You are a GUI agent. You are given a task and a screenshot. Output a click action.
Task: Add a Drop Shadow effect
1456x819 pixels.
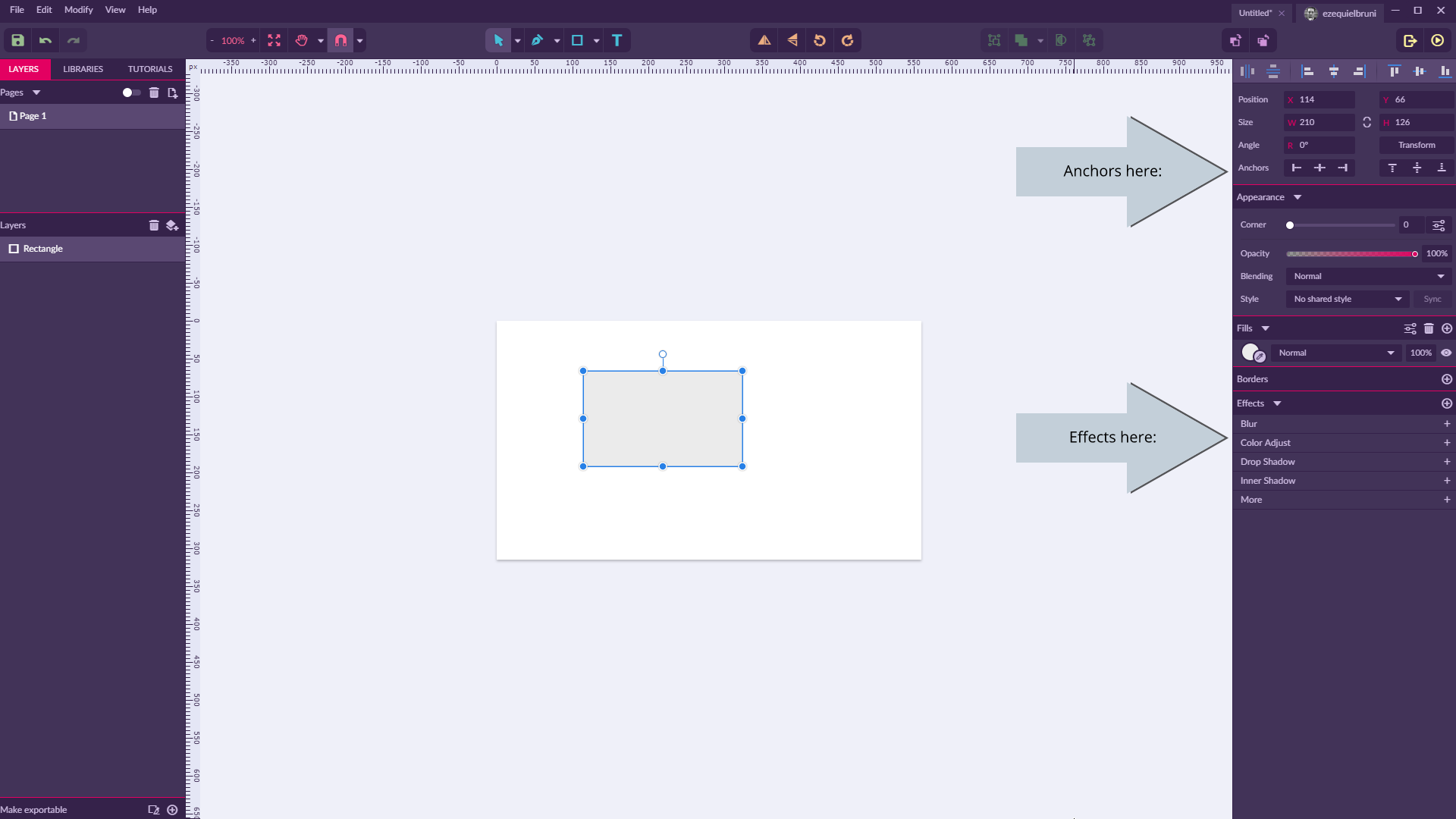1447,463
